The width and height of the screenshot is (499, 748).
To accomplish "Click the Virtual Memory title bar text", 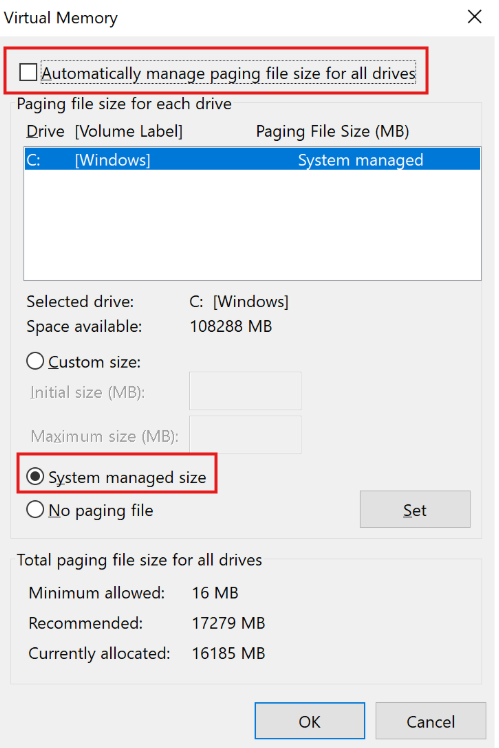I will [x=61, y=18].
